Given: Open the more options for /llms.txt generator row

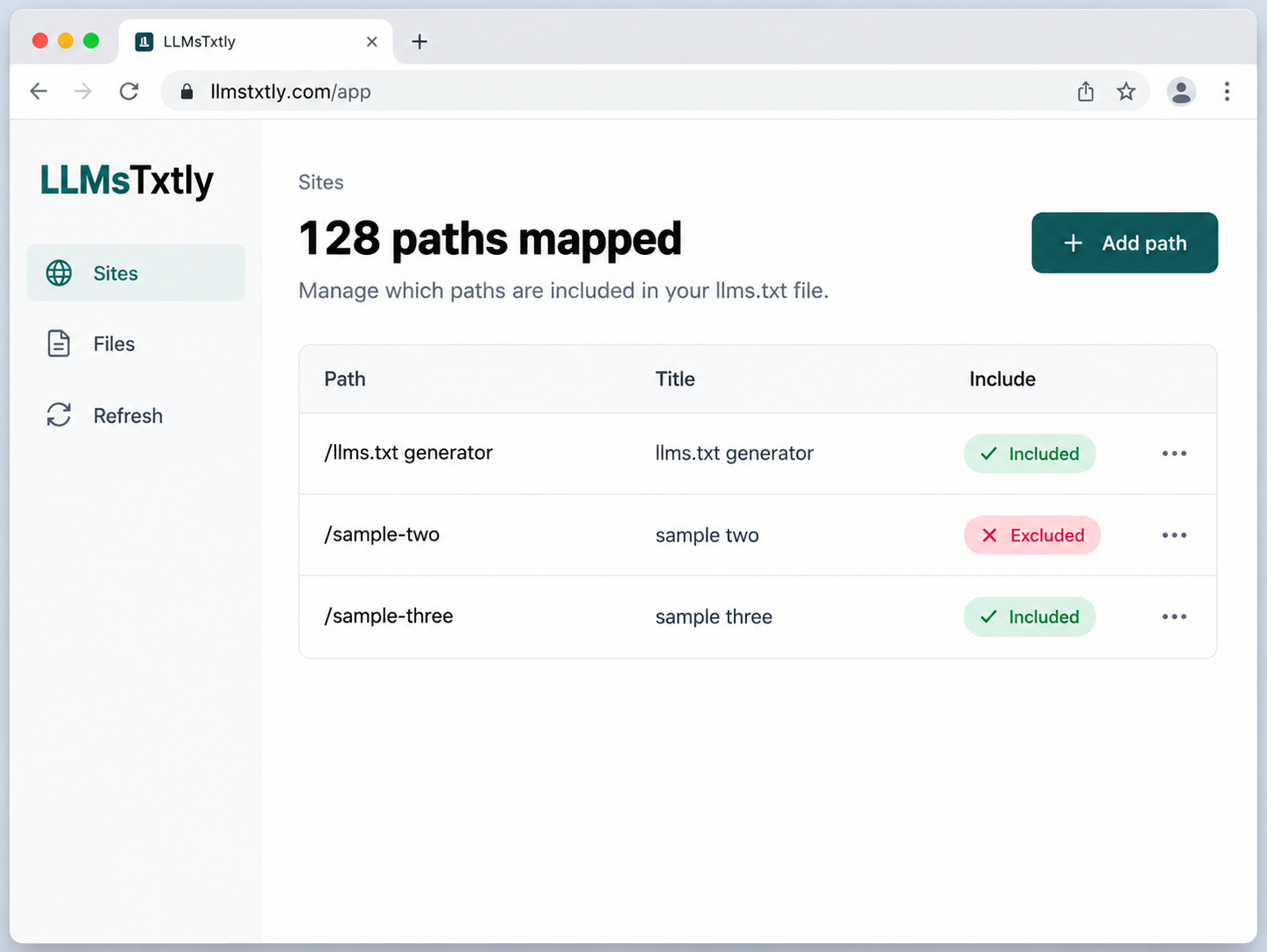Looking at the screenshot, I should tap(1174, 454).
